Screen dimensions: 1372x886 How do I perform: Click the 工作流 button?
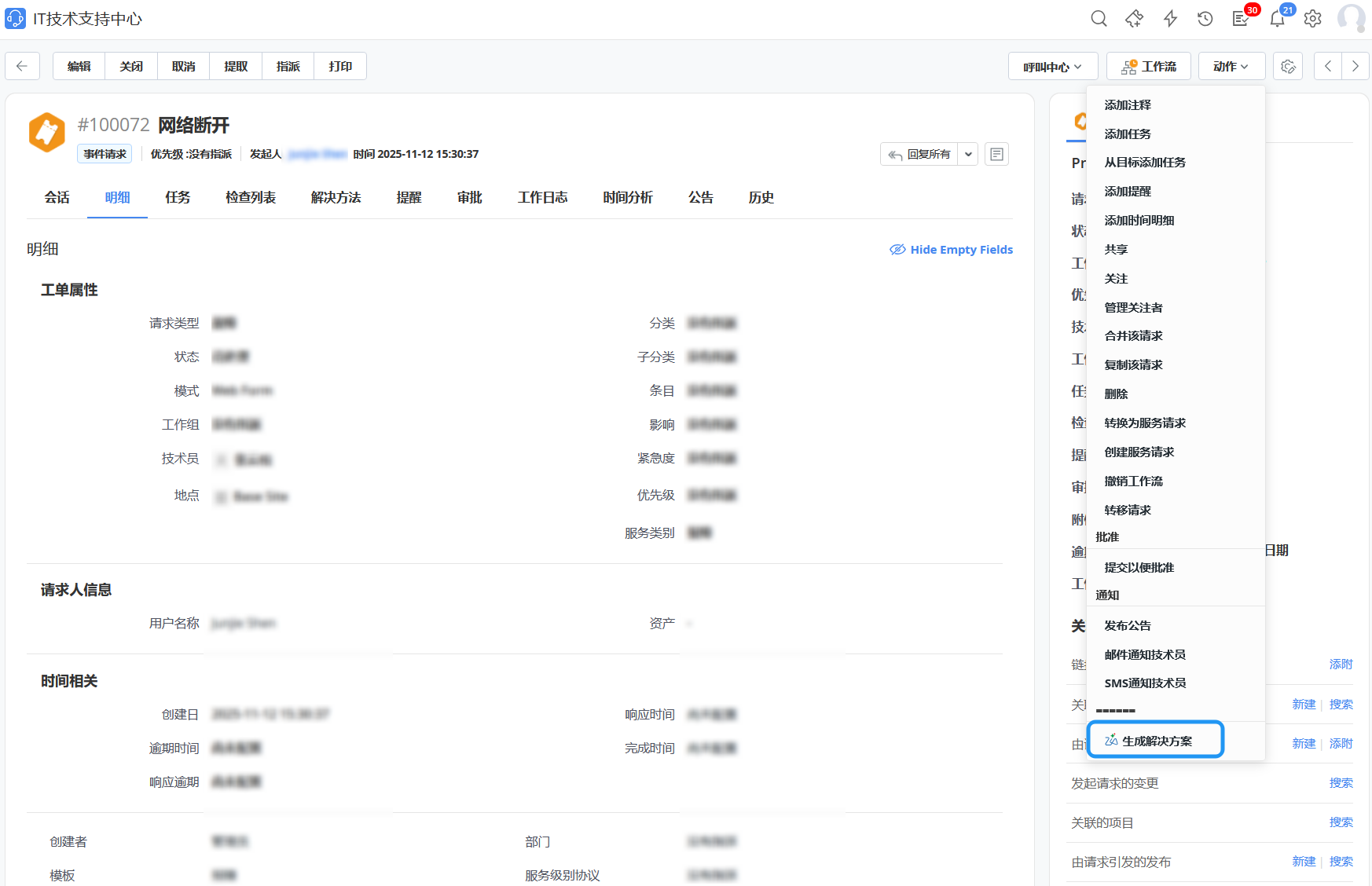[x=1148, y=67]
